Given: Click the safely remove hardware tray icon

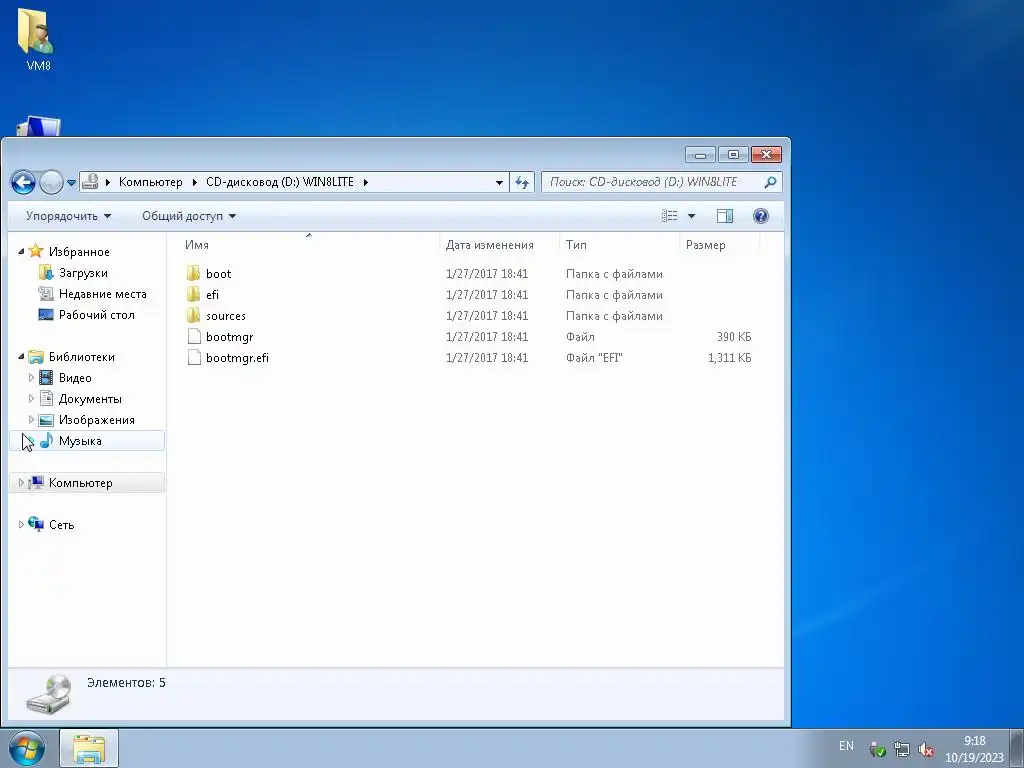Looking at the screenshot, I should (x=878, y=749).
